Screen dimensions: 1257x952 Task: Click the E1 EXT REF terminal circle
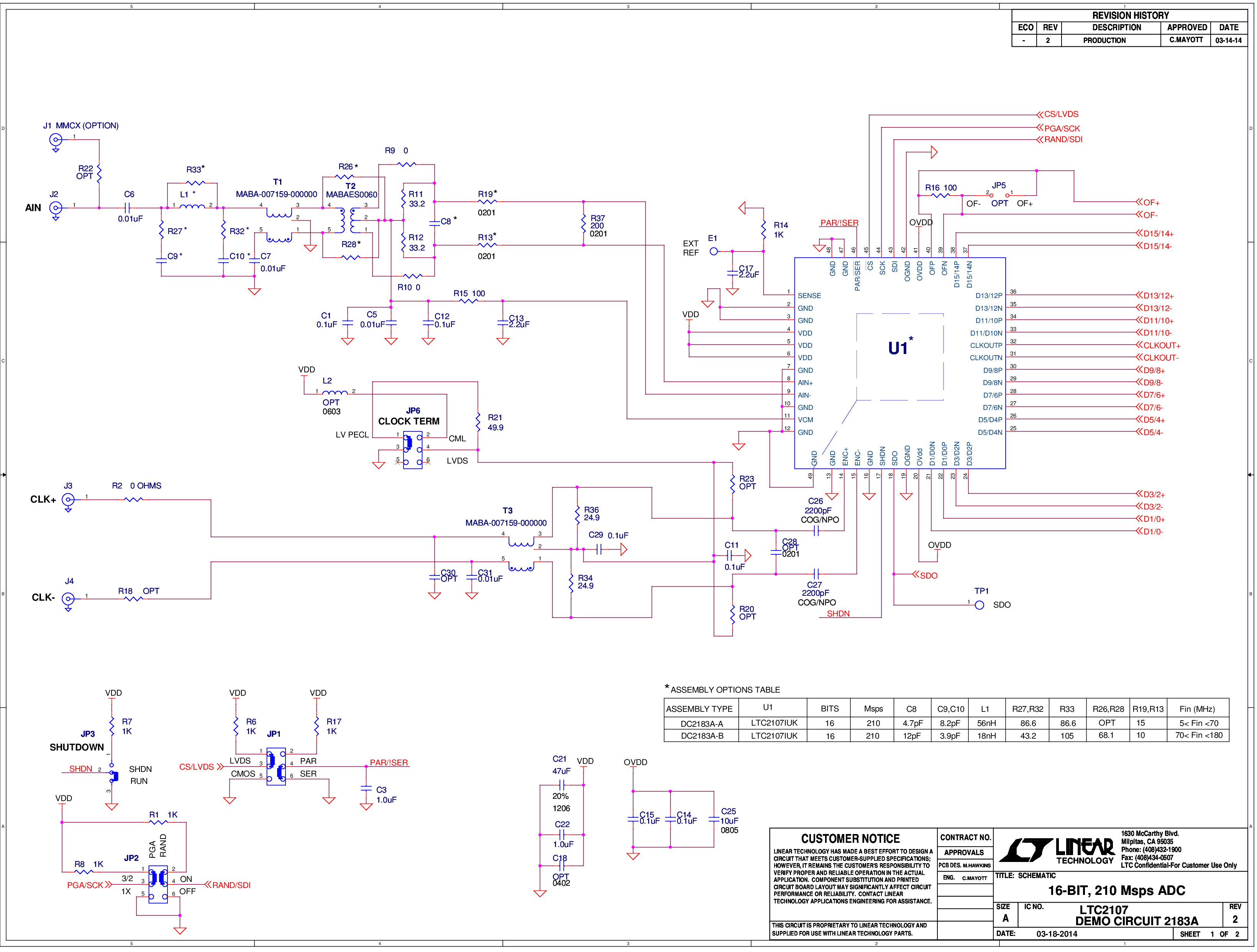[x=714, y=251]
